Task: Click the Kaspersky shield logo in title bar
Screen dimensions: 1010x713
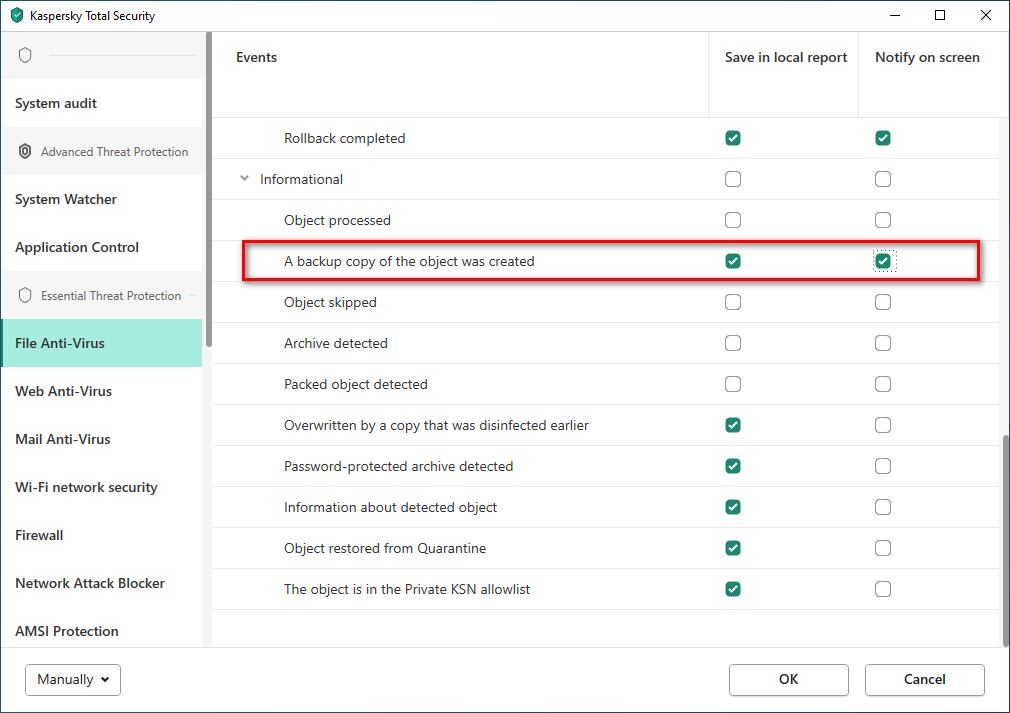Action: point(16,16)
